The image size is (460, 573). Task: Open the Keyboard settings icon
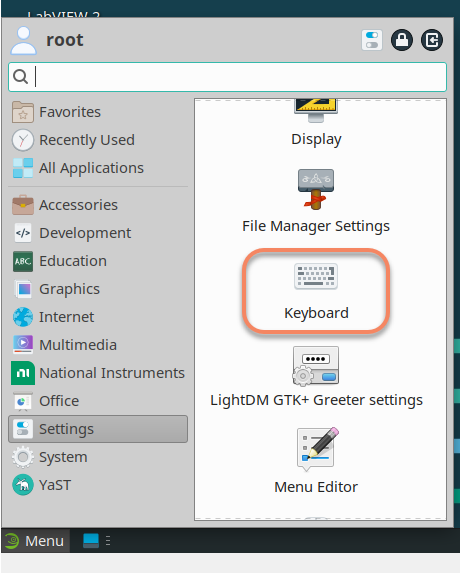click(316, 277)
